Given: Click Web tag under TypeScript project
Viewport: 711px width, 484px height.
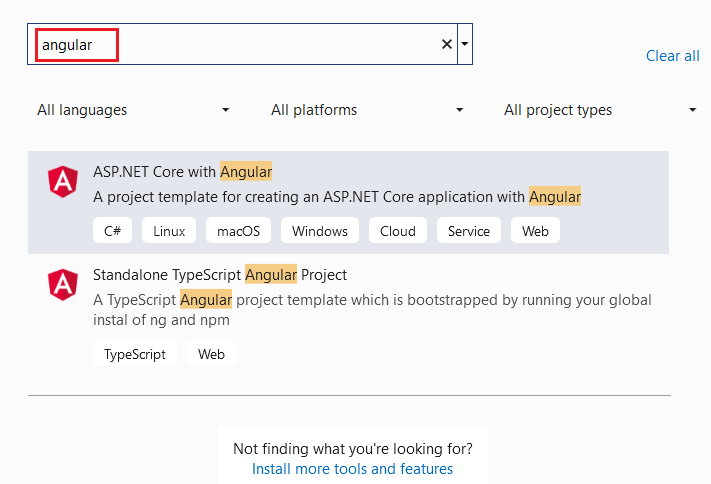Looking at the screenshot, I should click(211, 354).
